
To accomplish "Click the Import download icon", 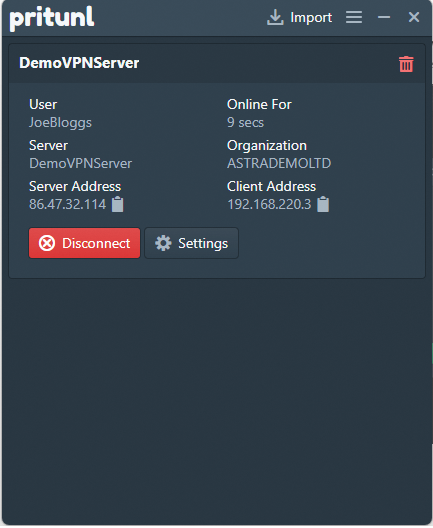I will (x=275, y=17).
